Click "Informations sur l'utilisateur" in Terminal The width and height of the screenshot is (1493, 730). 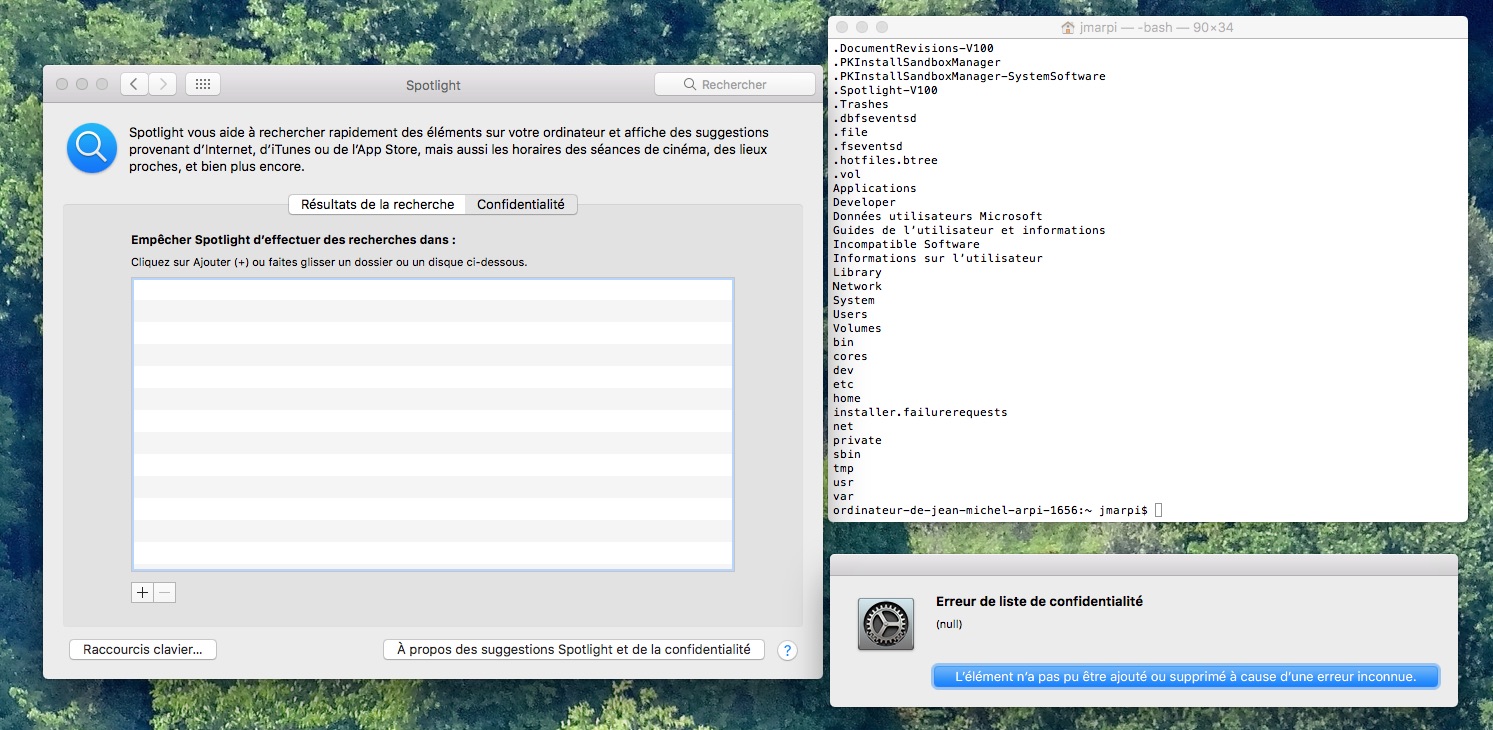(x=938, y=258)
